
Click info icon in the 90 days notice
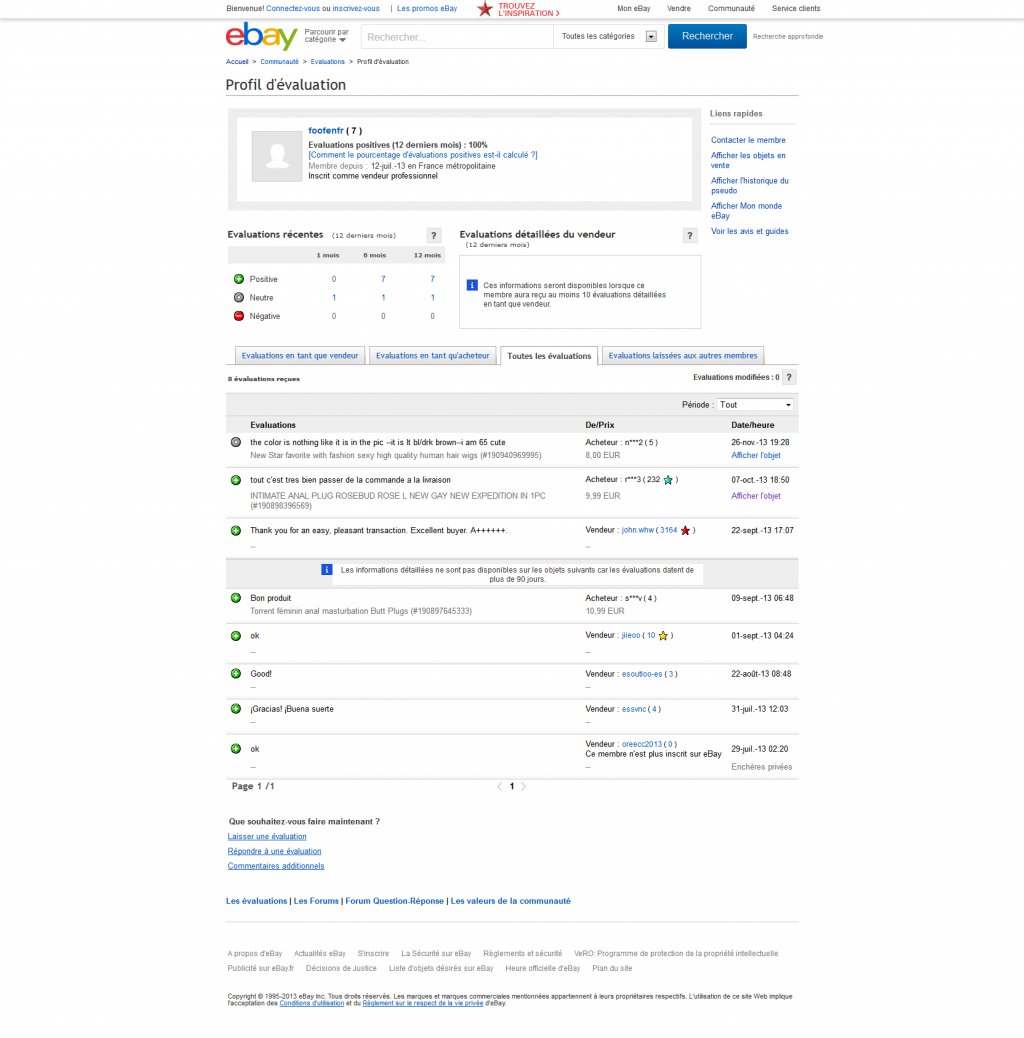click(326, 570)
